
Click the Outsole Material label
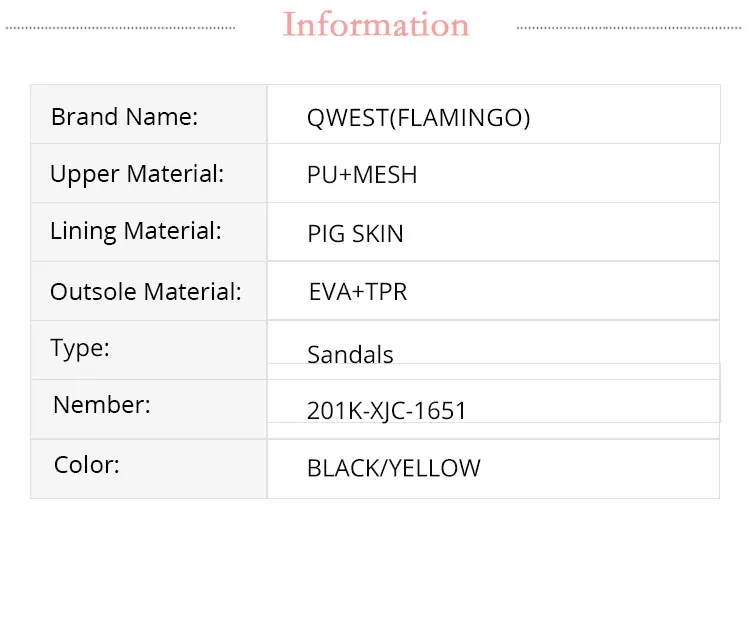coord(146,292)
